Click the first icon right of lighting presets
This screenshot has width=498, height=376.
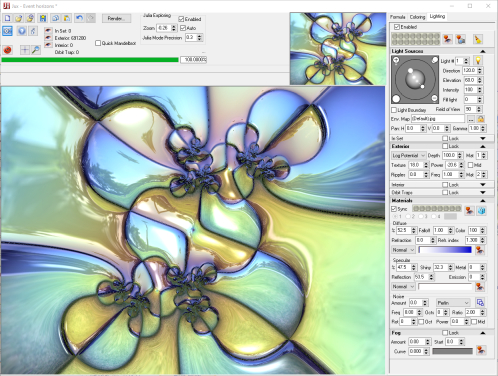(x=448, y=39)
